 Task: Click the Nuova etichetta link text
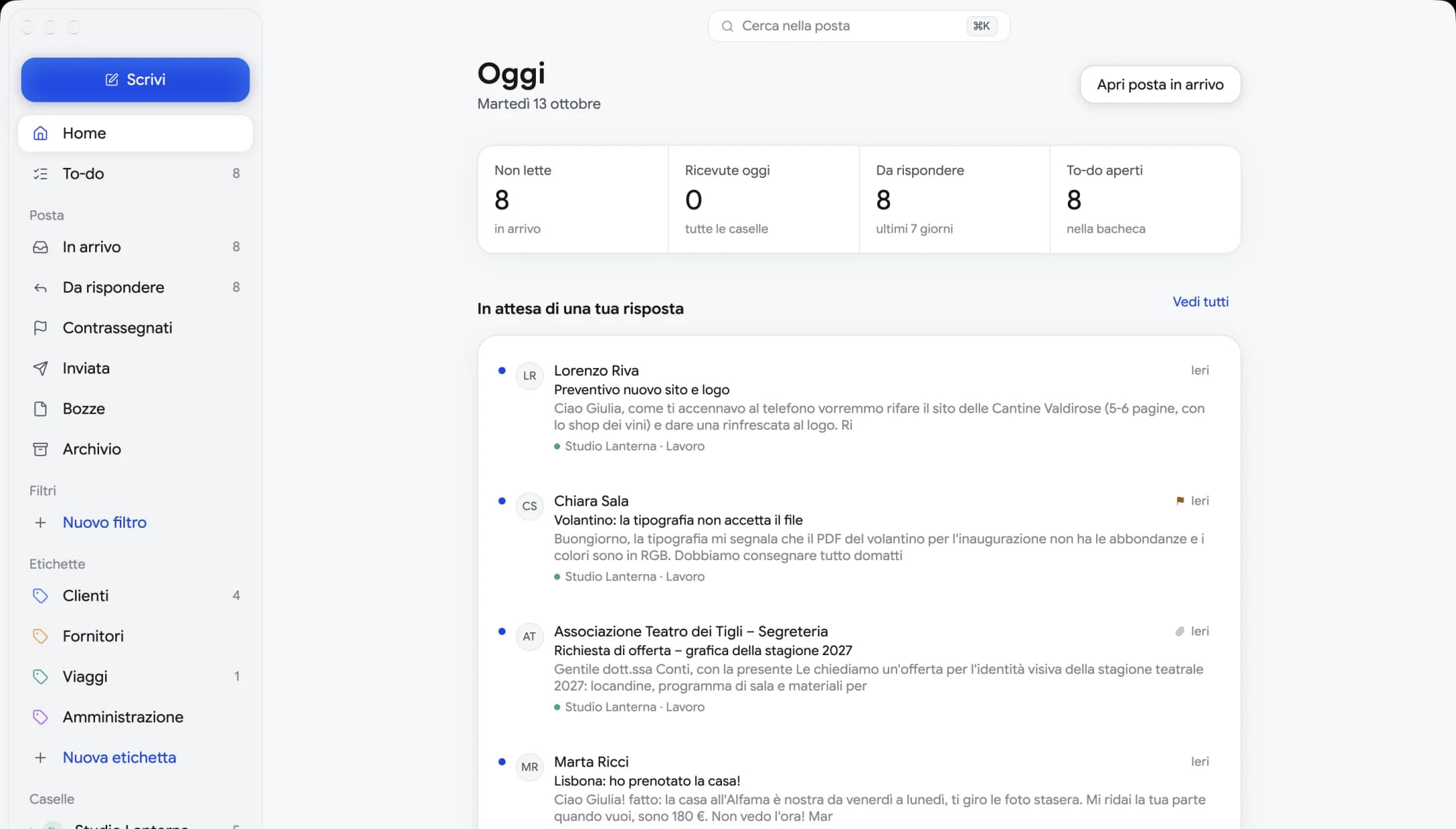119,758
